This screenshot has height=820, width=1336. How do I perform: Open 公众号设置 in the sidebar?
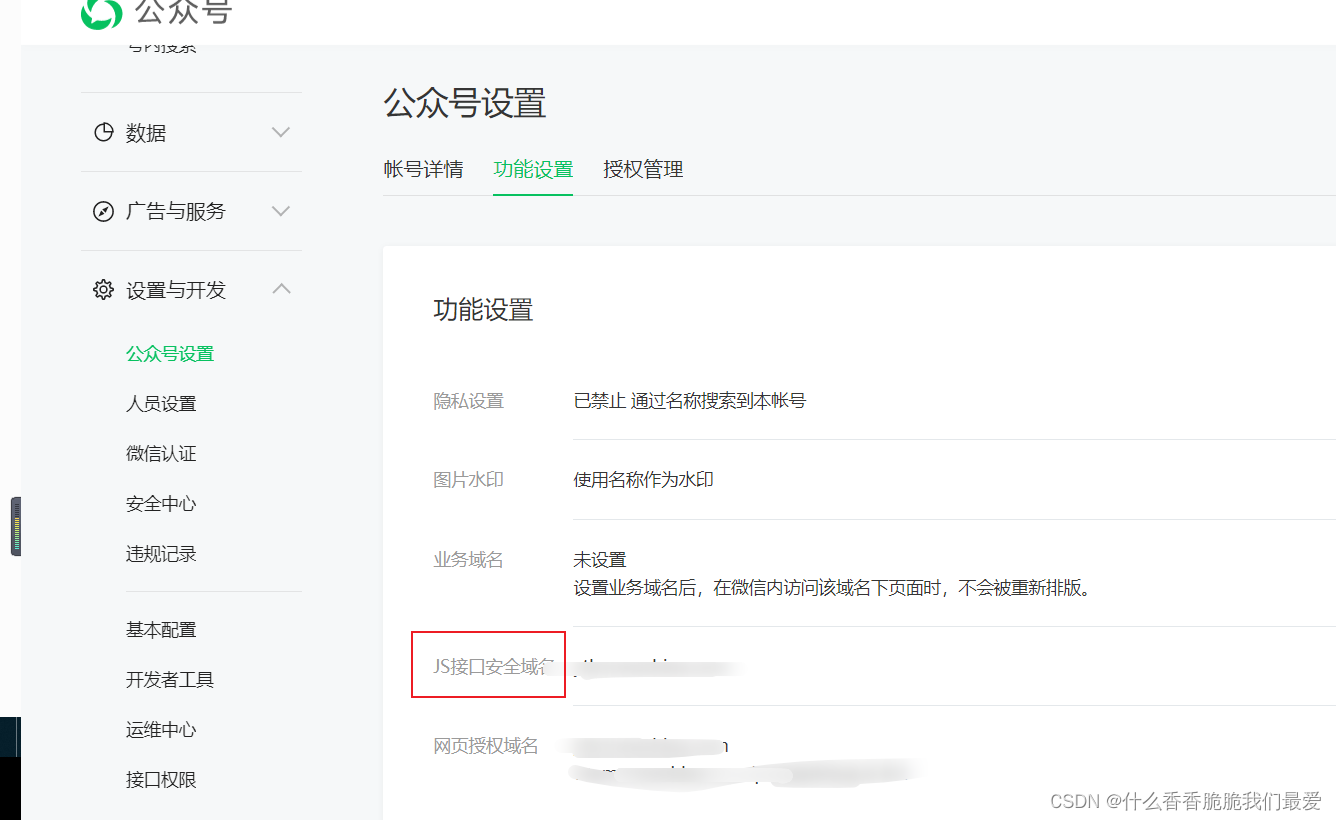click(170, 354)
